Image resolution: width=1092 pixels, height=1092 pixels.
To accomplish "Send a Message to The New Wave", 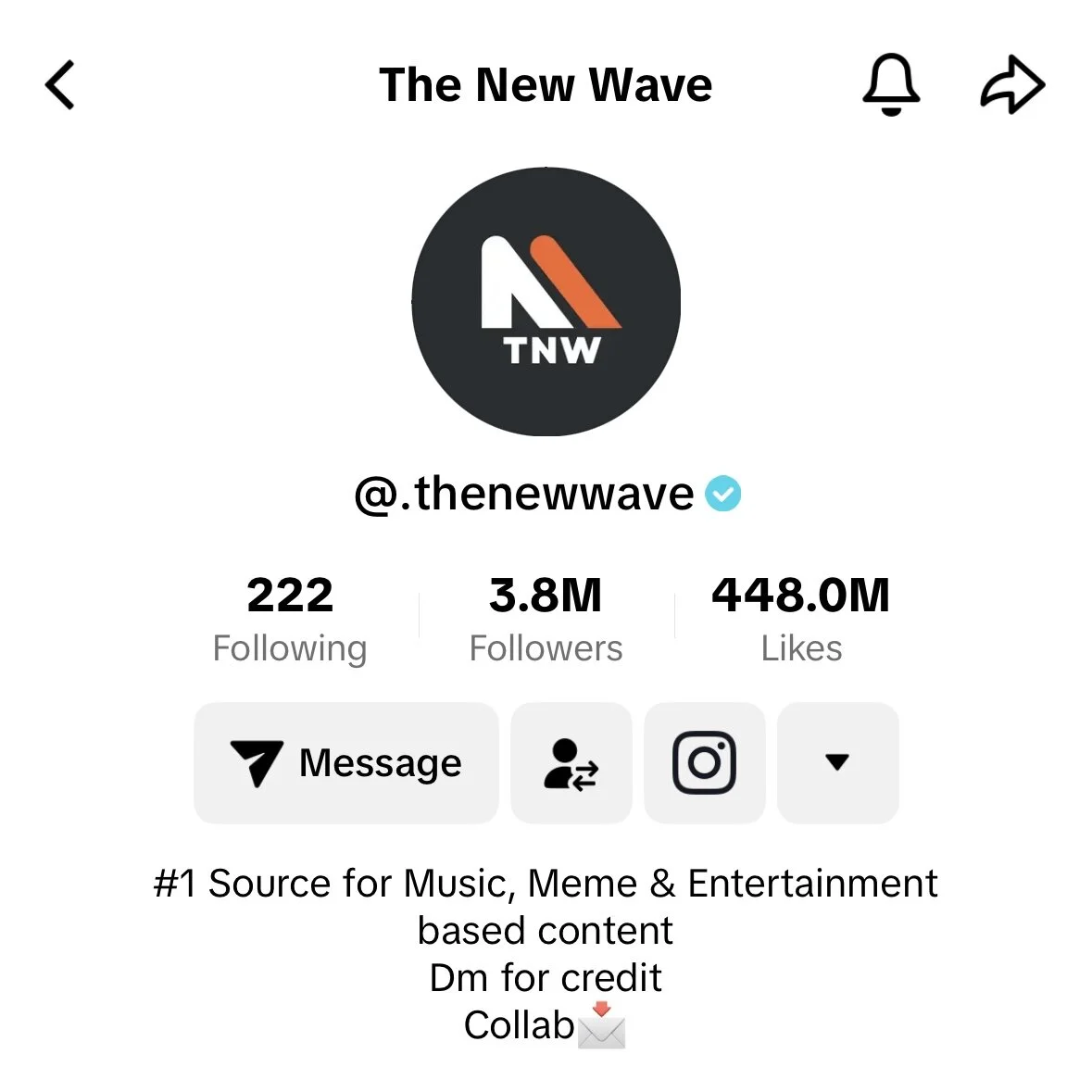I will pos(346,762).
